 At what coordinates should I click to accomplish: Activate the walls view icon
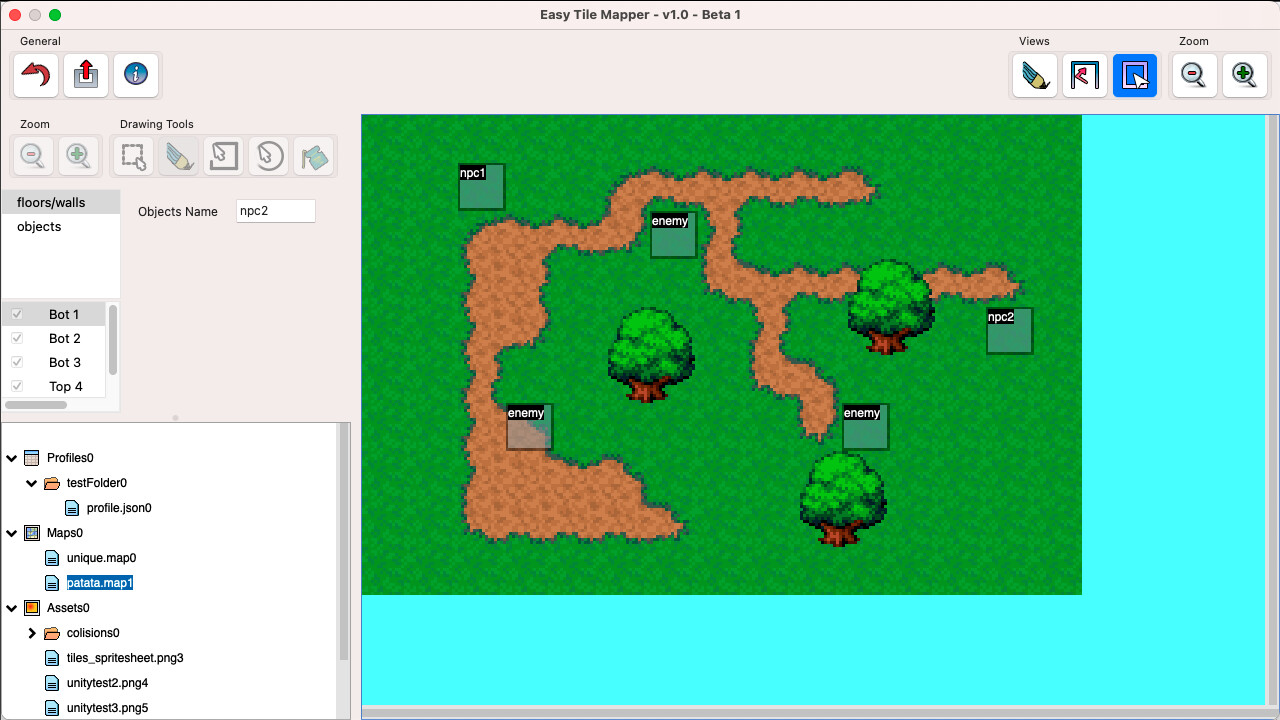(x=1084, y=75)
